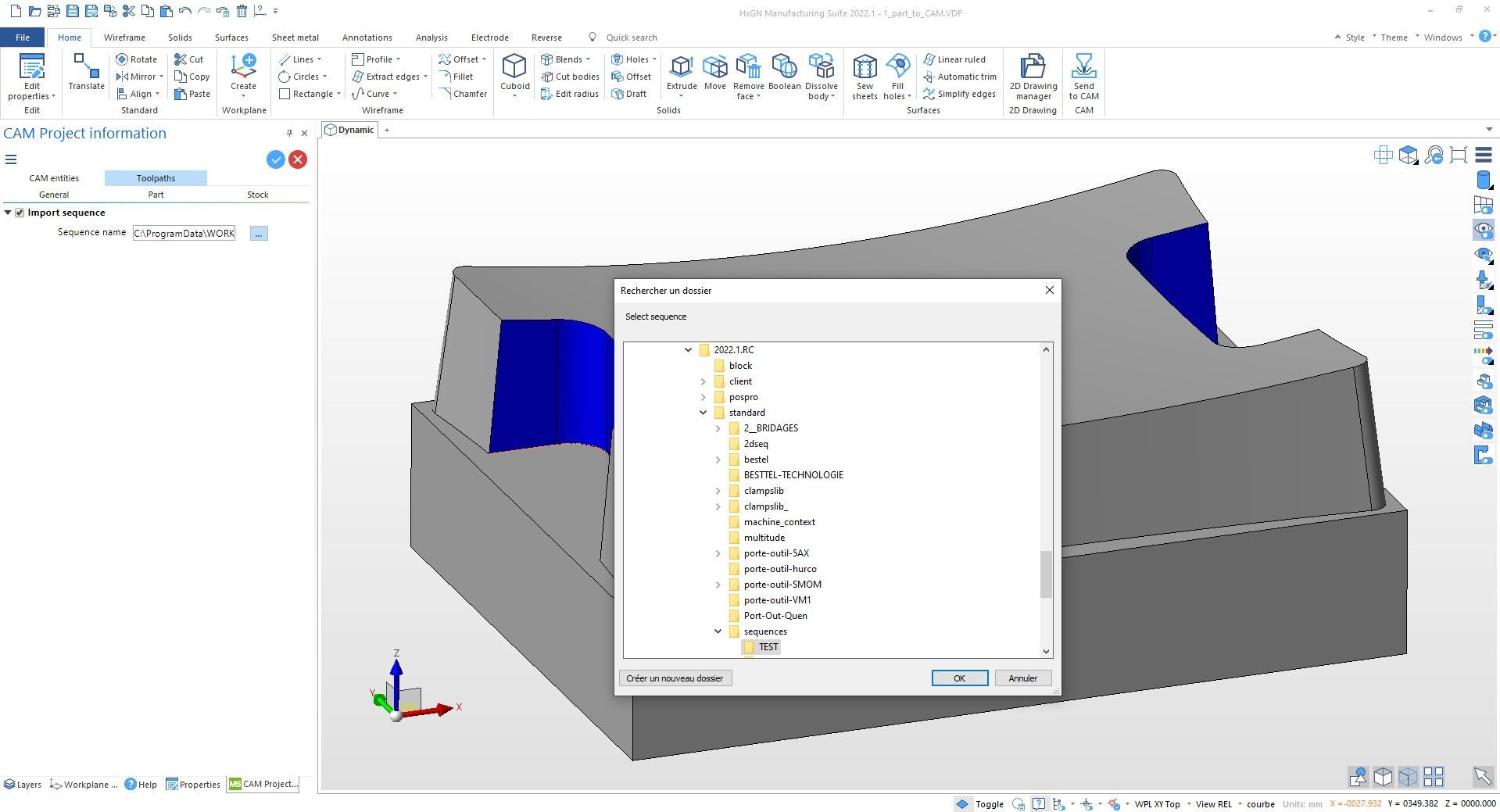Open the Layers panel tab

pos(23,785)
